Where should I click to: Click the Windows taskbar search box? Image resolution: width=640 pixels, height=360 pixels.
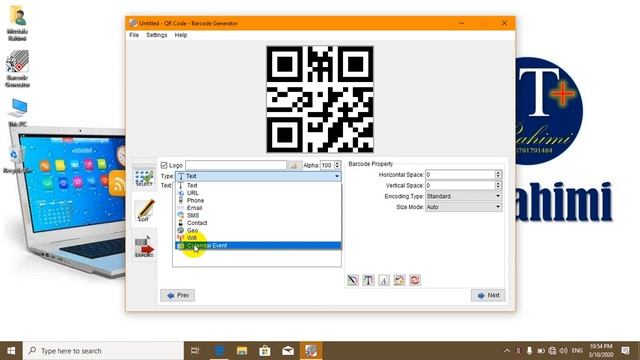coord(103,351)
